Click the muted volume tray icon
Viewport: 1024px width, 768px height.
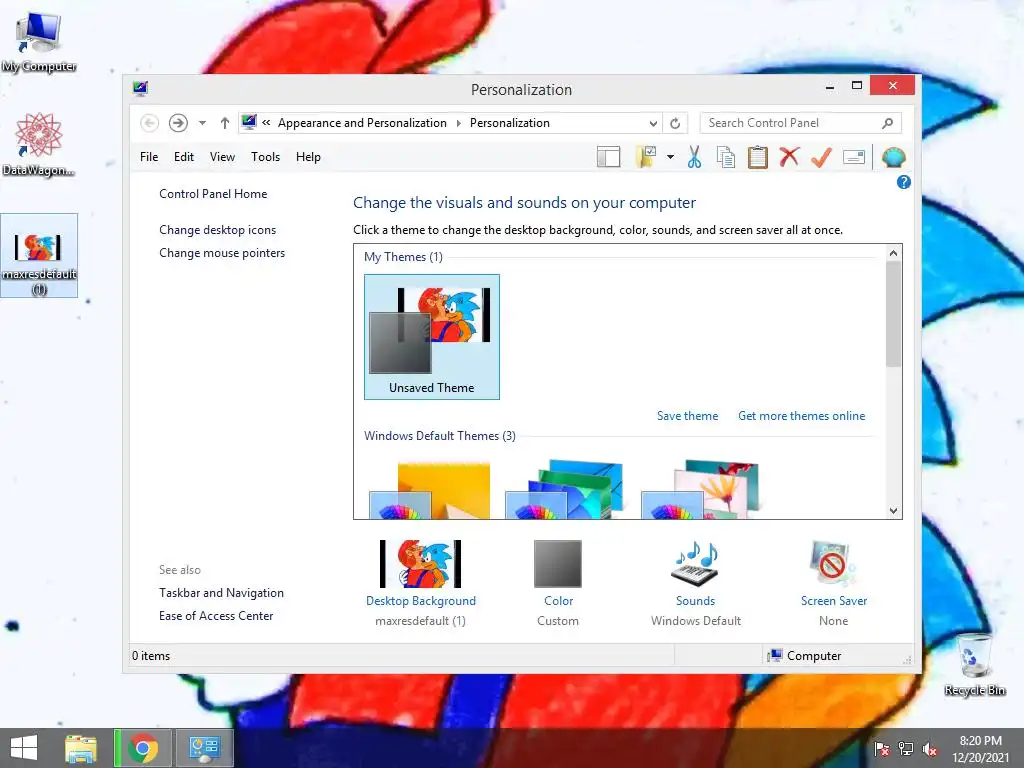click(930, 748)
